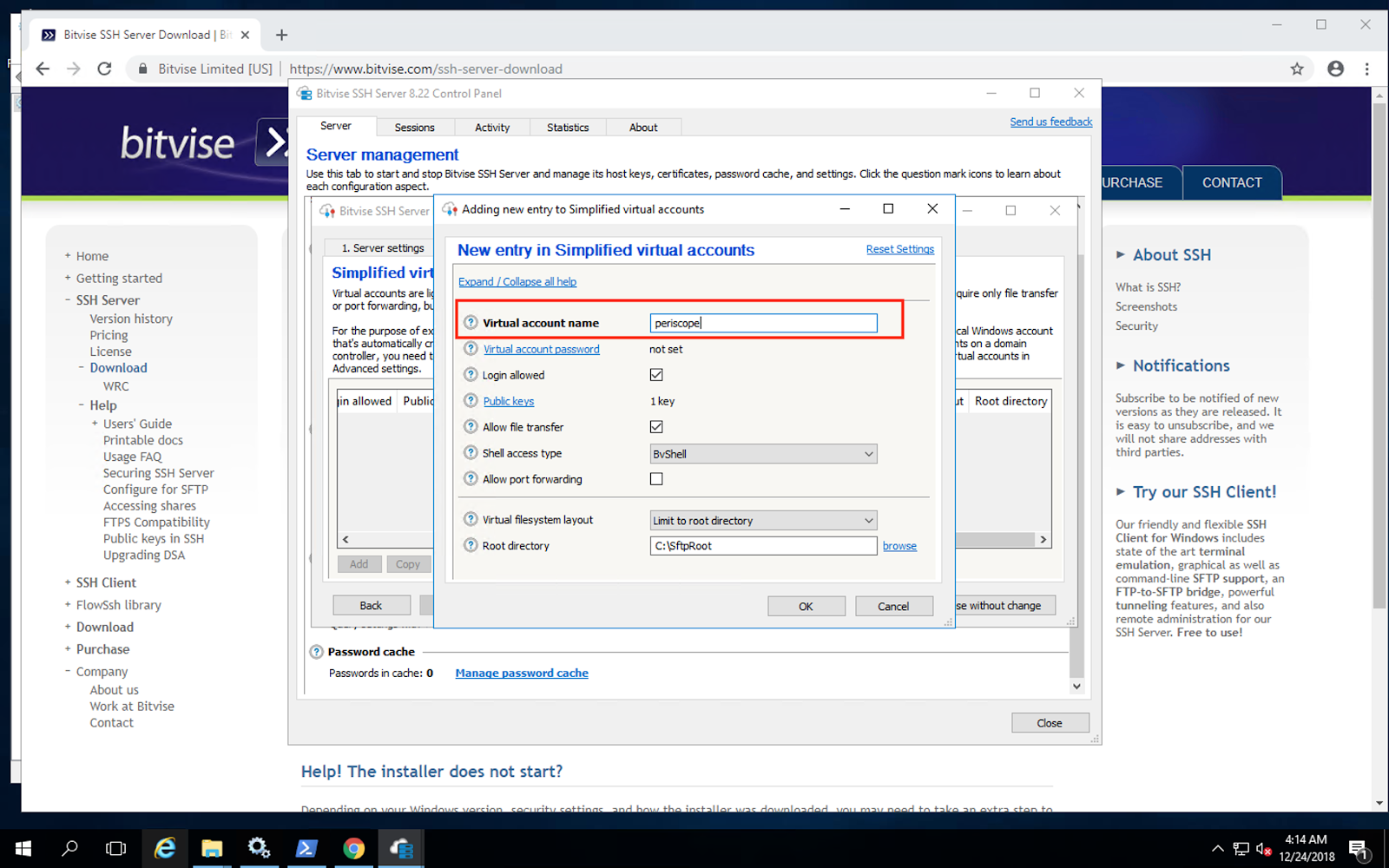Open Version history sidebar link
1389x868 pixels.
click(131, 319)
